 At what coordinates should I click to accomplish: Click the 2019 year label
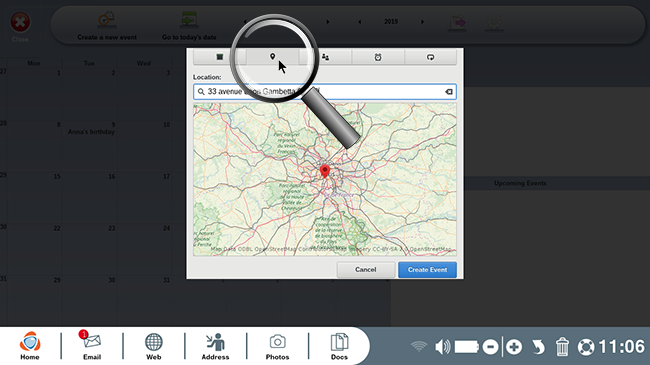(391, 22)
